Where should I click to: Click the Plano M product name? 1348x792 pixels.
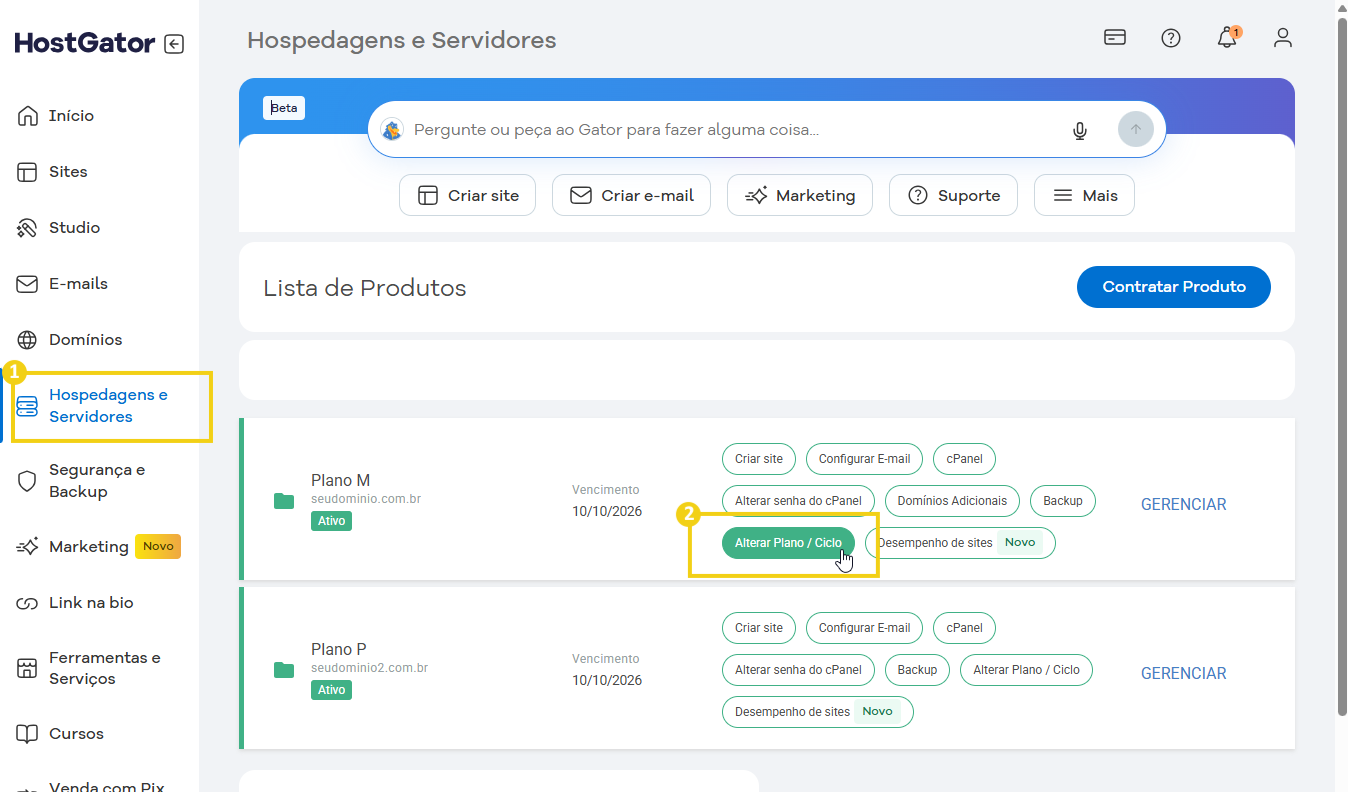[x=341, y=480]
